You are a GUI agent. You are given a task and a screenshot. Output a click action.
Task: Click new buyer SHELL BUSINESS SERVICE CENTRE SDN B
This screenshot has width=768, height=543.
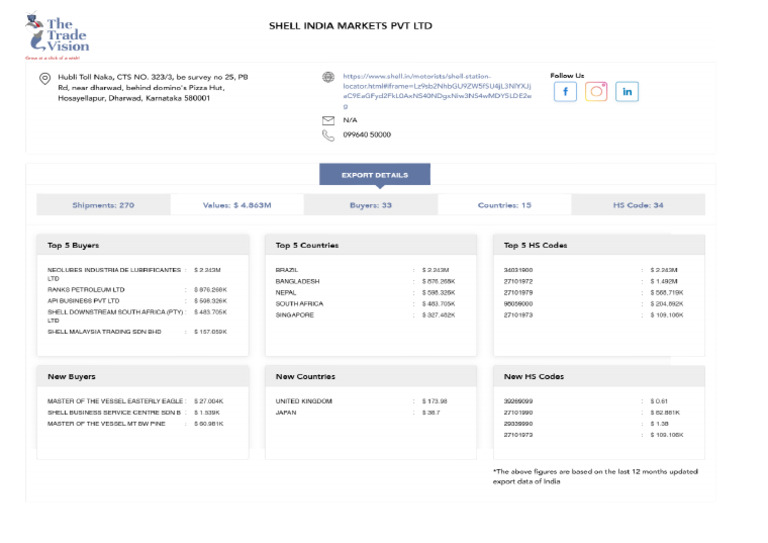pyautogui.click(x=114, y=413)
